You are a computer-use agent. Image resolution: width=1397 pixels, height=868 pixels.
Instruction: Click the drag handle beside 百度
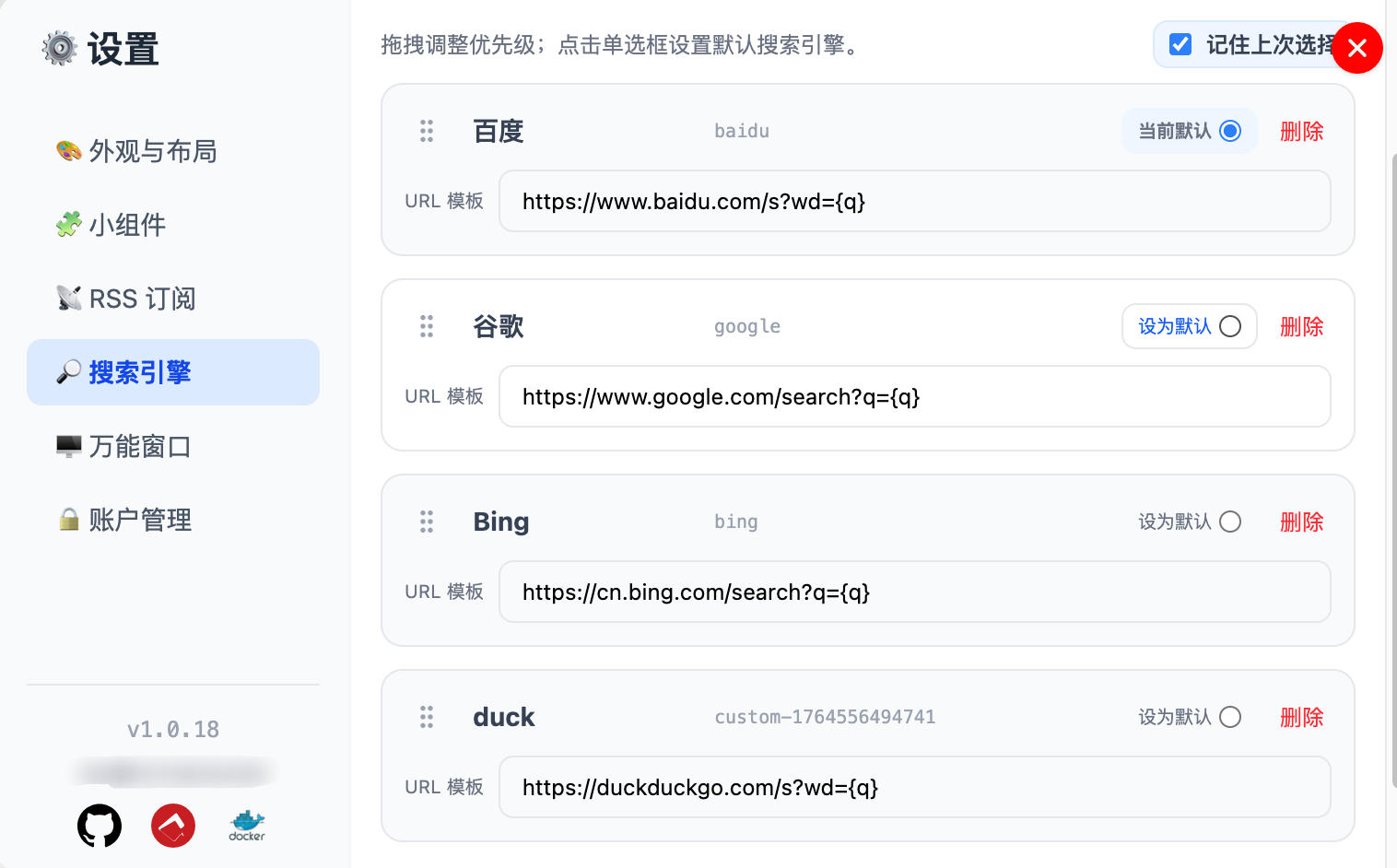click(427, 131)
